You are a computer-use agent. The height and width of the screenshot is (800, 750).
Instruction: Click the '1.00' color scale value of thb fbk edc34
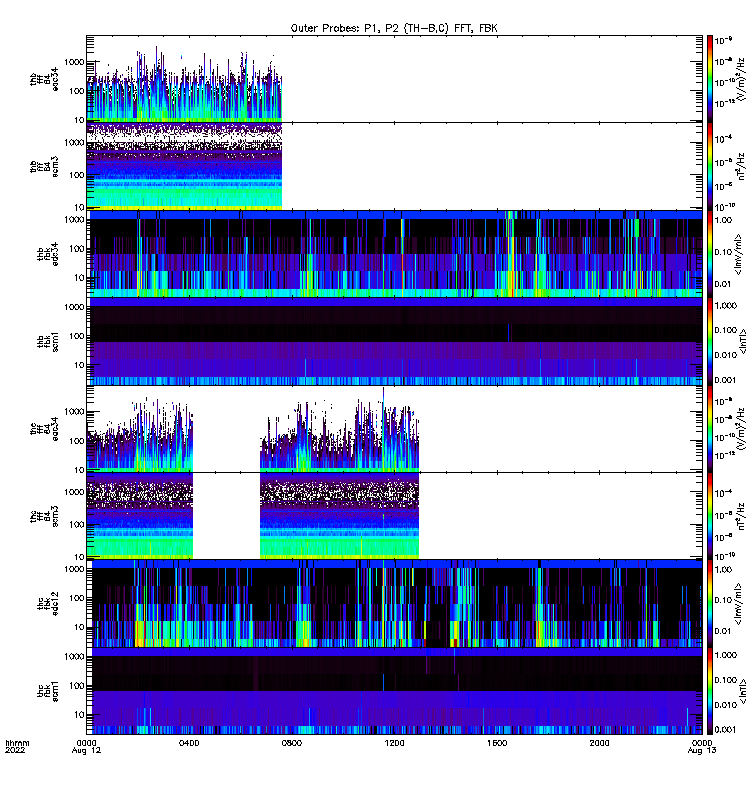click(x=723, y=220)
